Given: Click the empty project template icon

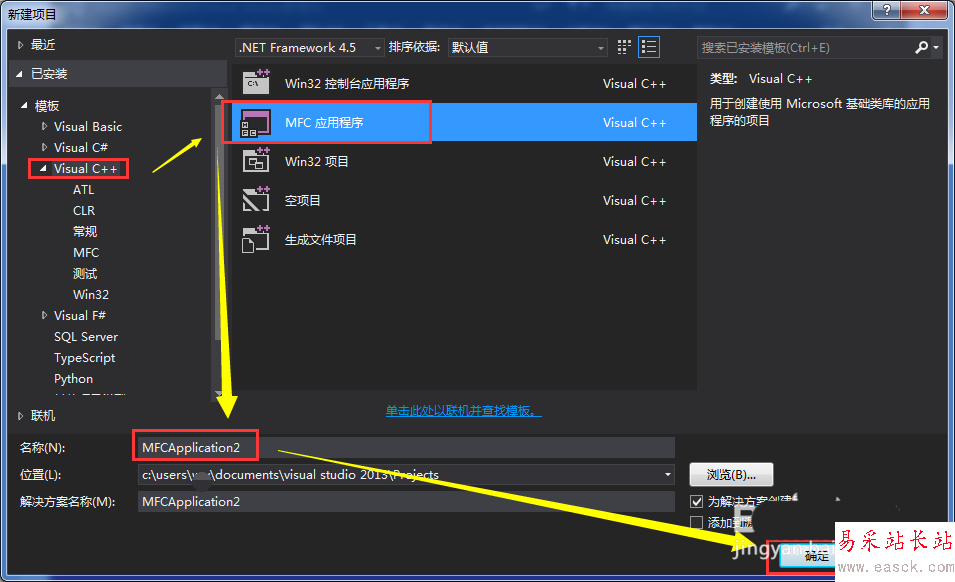Looking at the screenshot, I should point(256,200).
